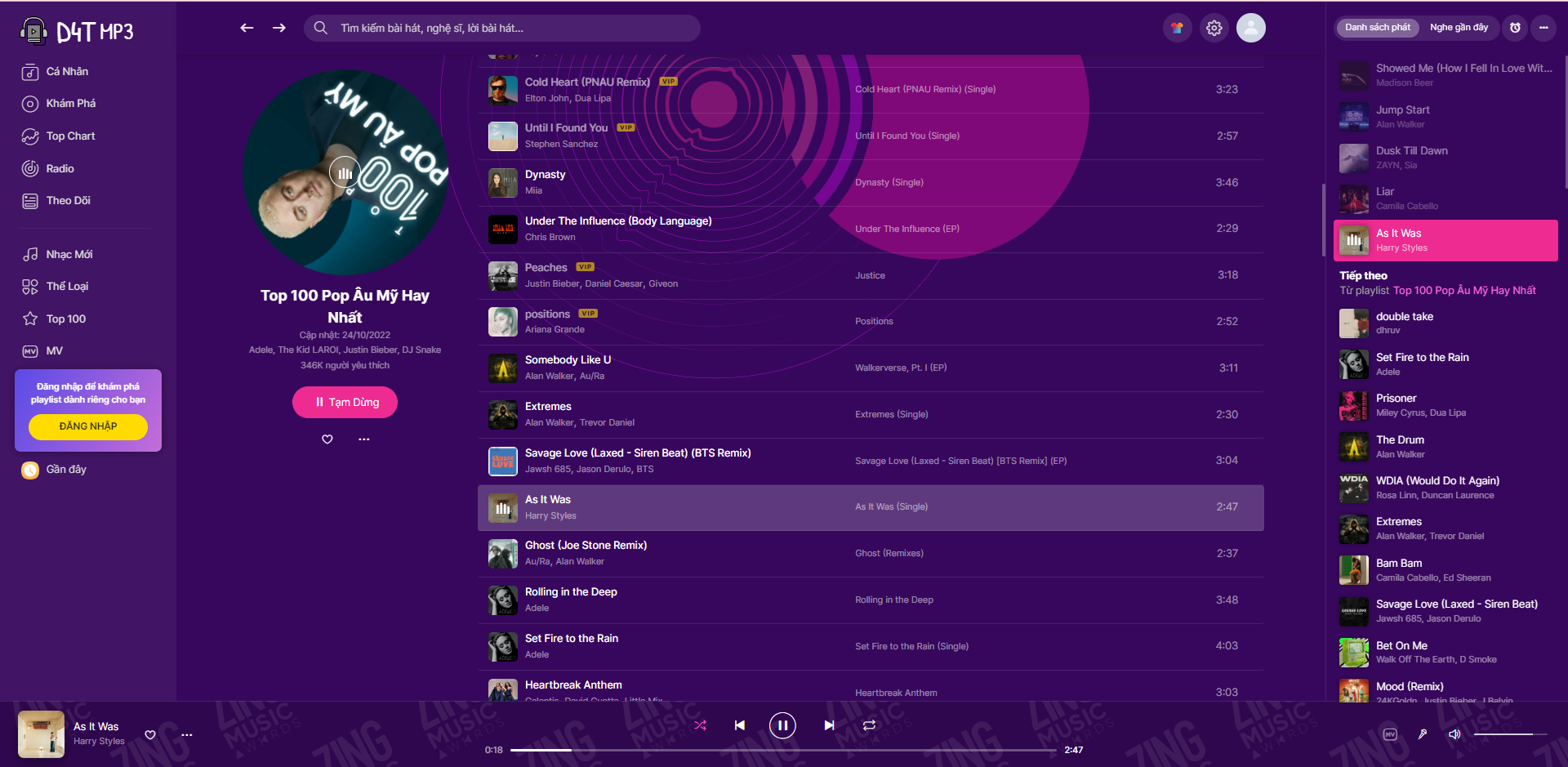1568x767 pixels.
Task: Open sleep timer alarm icon
Action: point(1515,28)
